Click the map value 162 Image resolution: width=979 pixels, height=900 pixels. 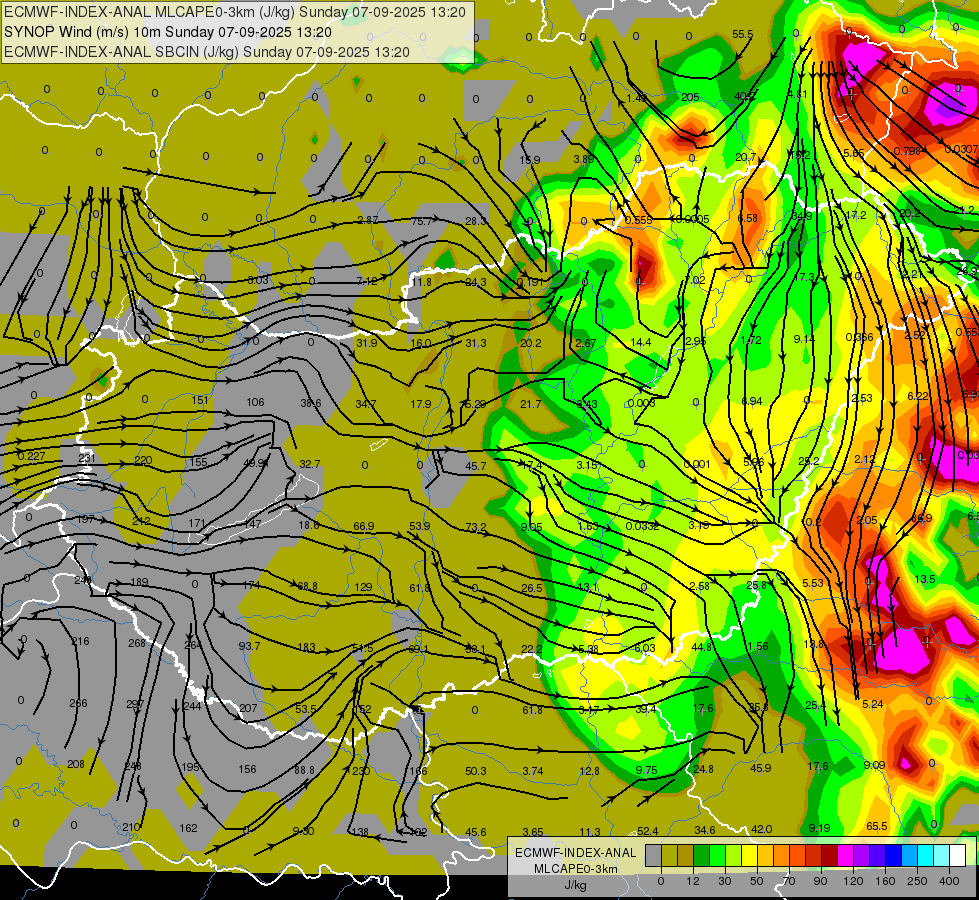pyautogui.click(x=189, y=828)
